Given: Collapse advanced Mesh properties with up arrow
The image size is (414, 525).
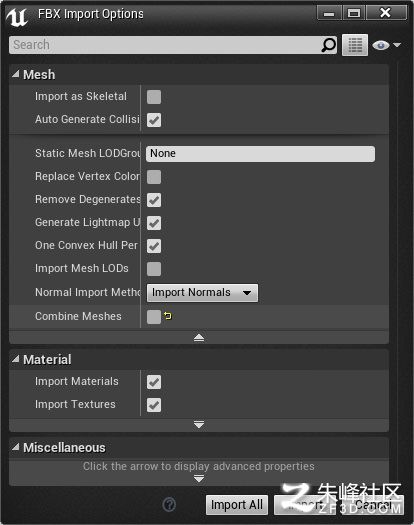Looking at the screenshot, I should pos(199,338).
